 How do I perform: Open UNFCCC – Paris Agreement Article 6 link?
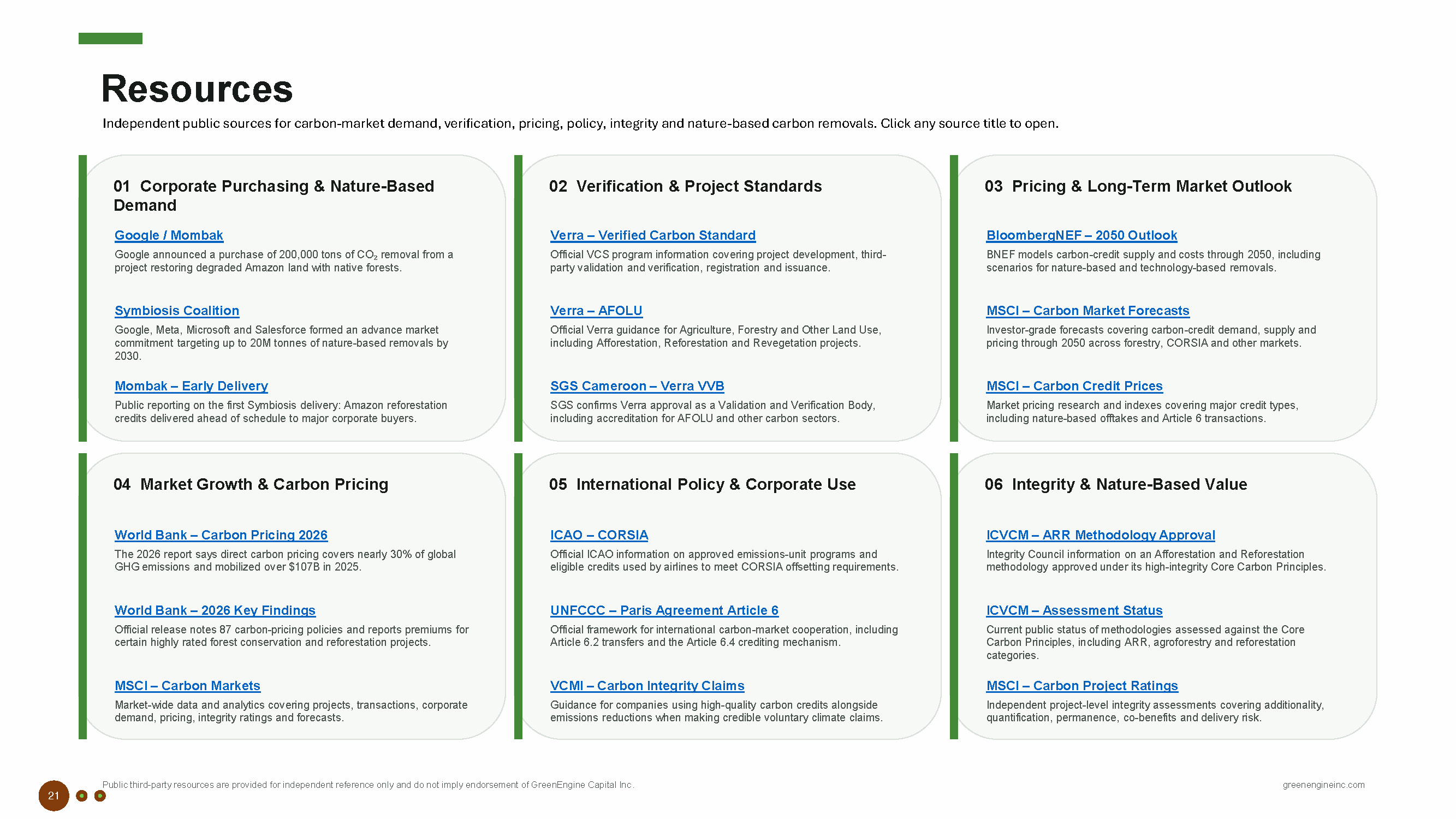(x=664, y=610)
